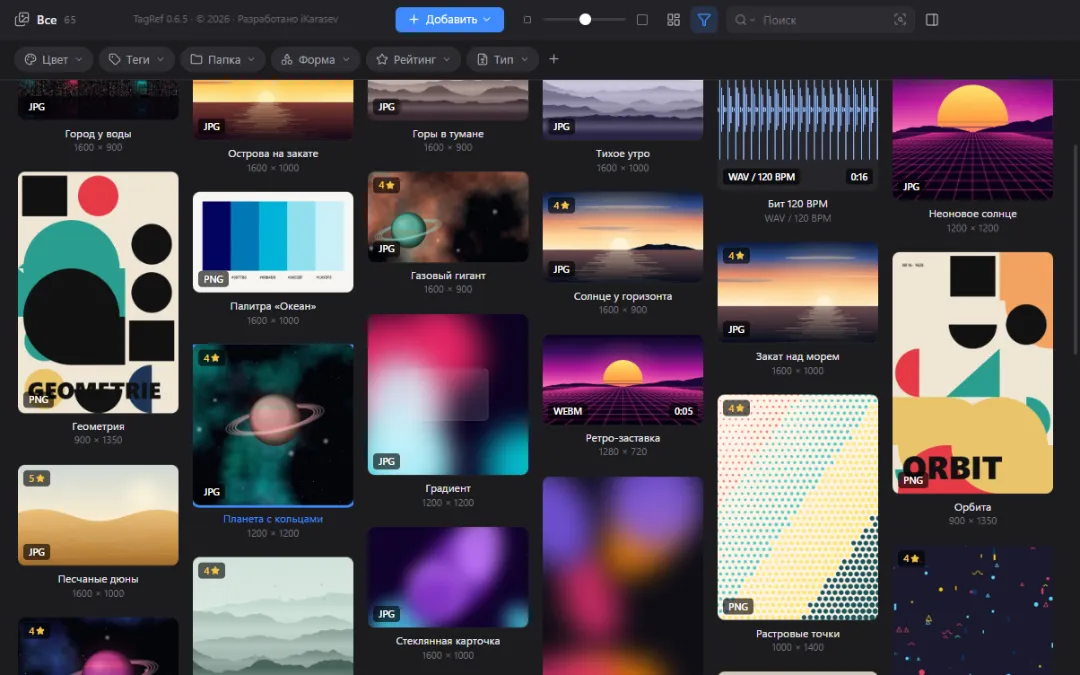Expand the Форма filter dropdown
The image size is (1080, 675).
315,59
